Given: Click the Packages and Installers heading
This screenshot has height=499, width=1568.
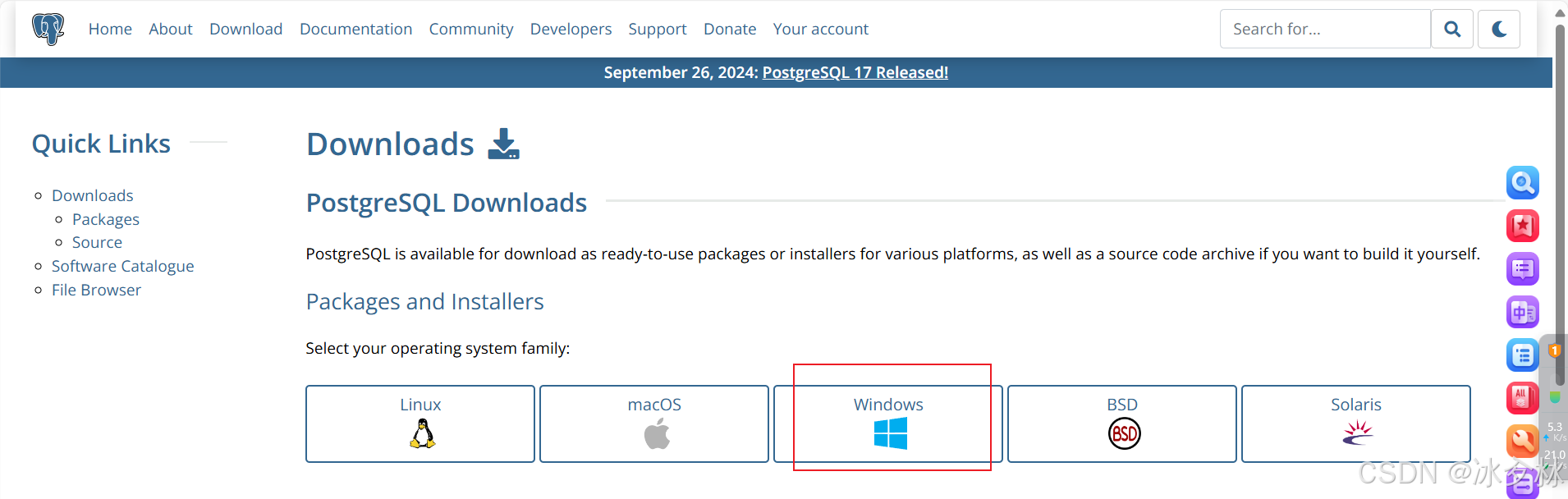Looking at the screenshot, I should point(425,301).
